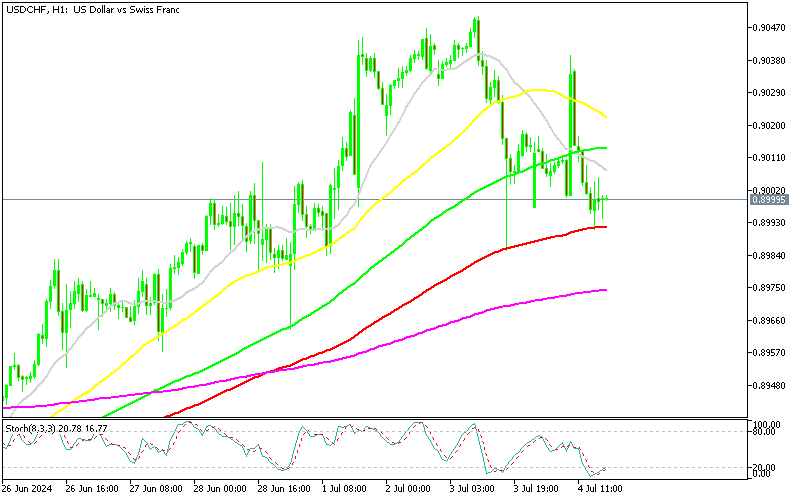This screenshot has width=800, height=500.
Task: Click the 0.90200 price scale label
Action: point(769,126)
